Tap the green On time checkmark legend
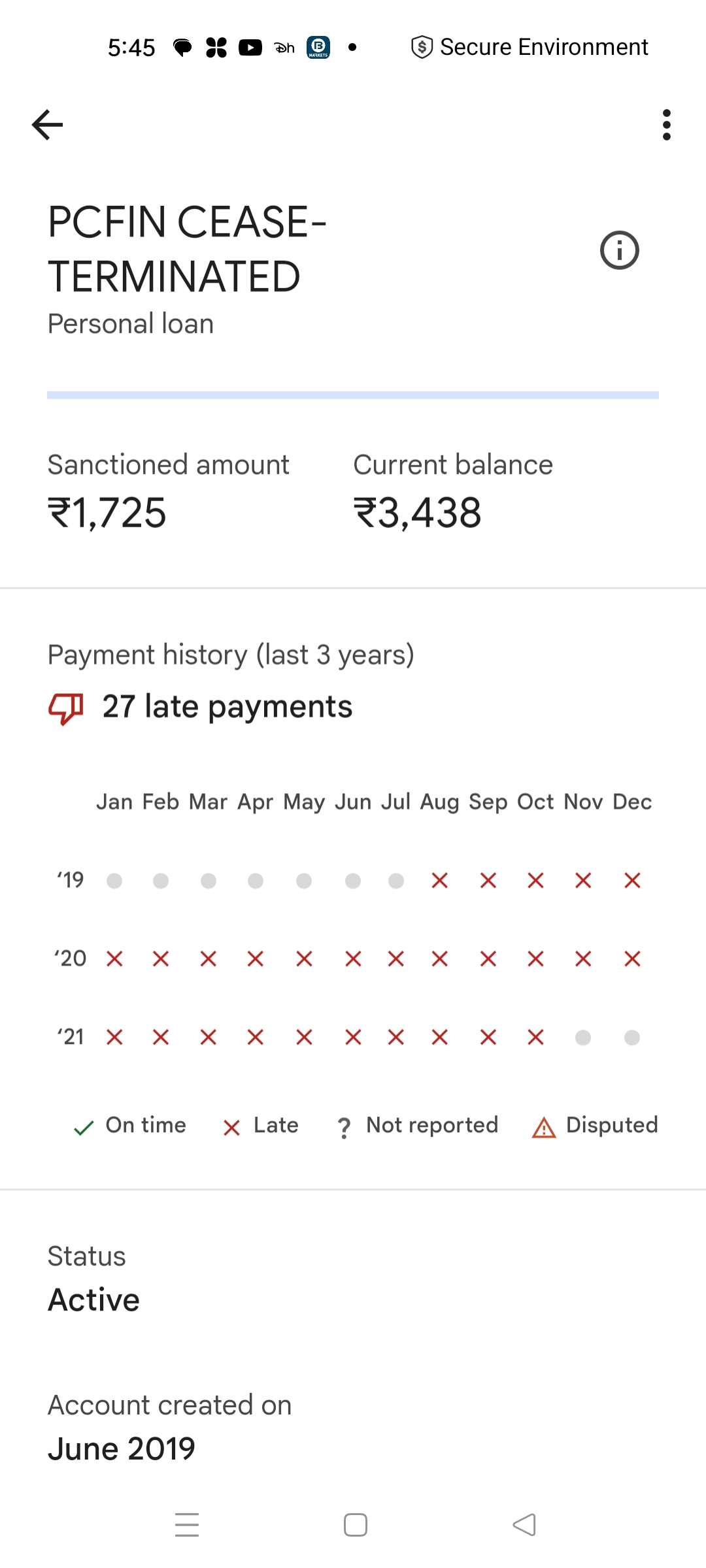Viewport: 706px width, 1568px height. pos(84,1128)
